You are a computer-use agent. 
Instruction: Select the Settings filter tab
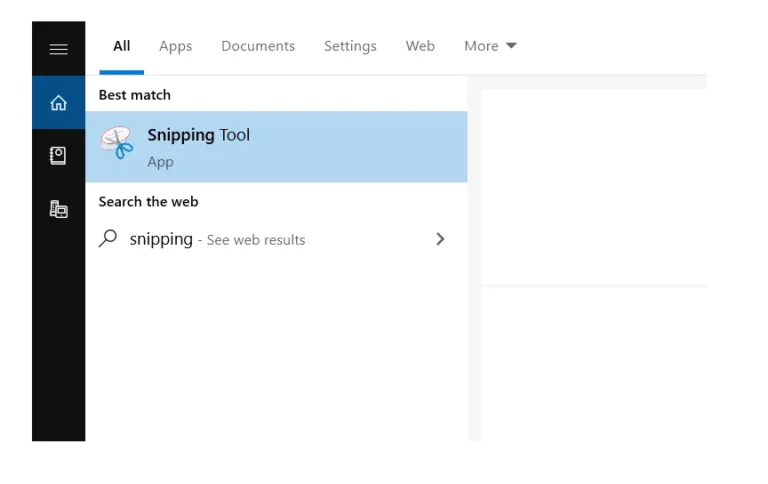350,47
